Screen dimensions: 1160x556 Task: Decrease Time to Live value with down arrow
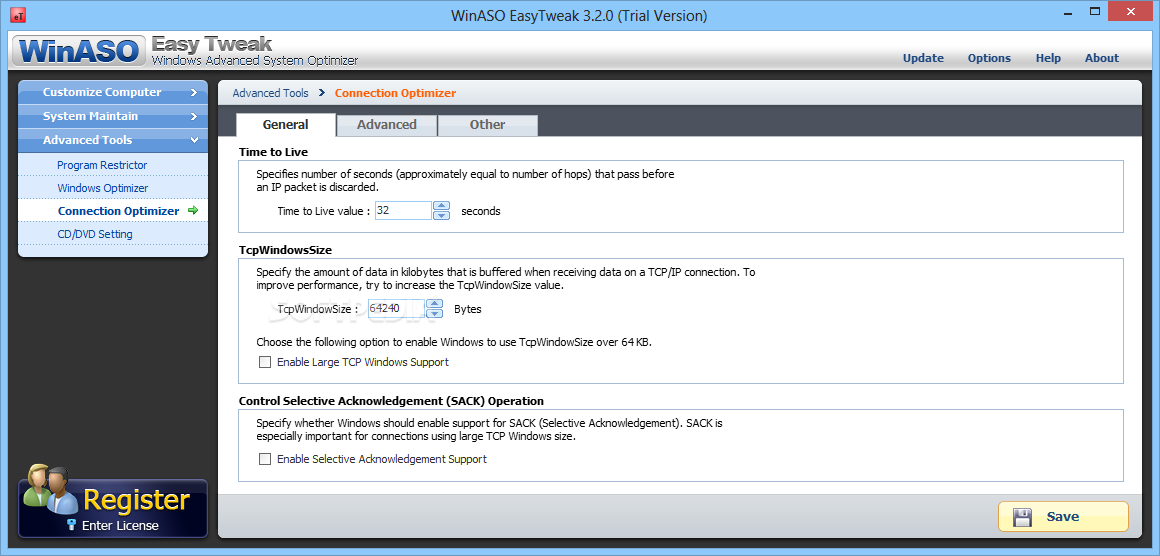[442, 215]
